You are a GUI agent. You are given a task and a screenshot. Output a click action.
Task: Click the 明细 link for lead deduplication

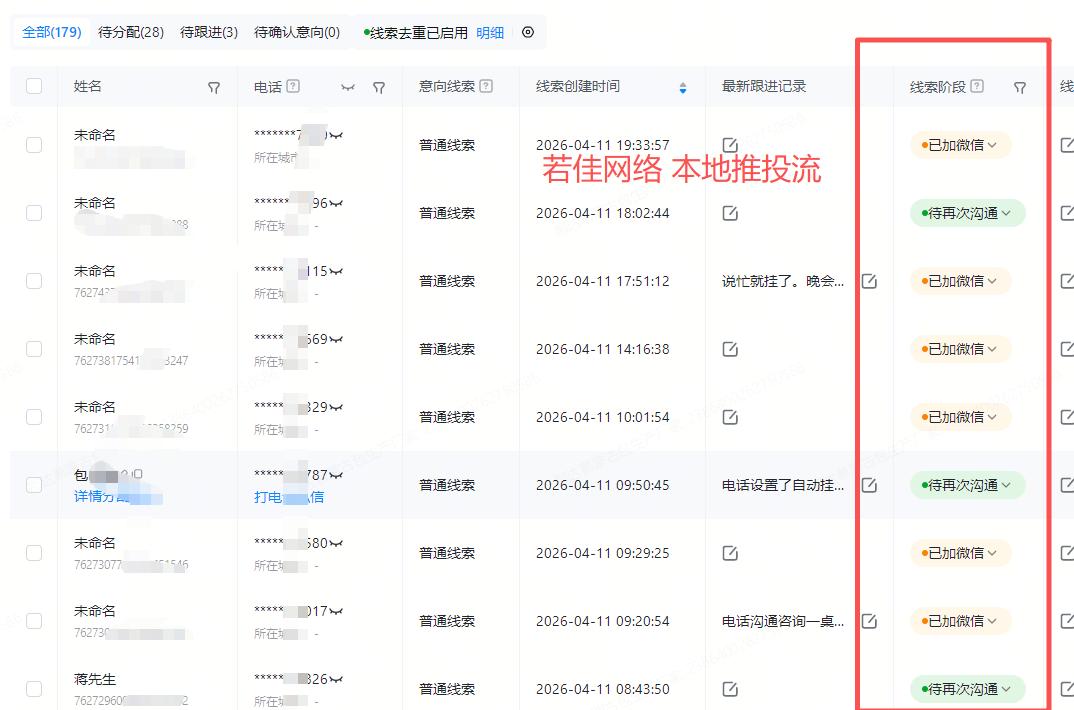coord(490,32)
